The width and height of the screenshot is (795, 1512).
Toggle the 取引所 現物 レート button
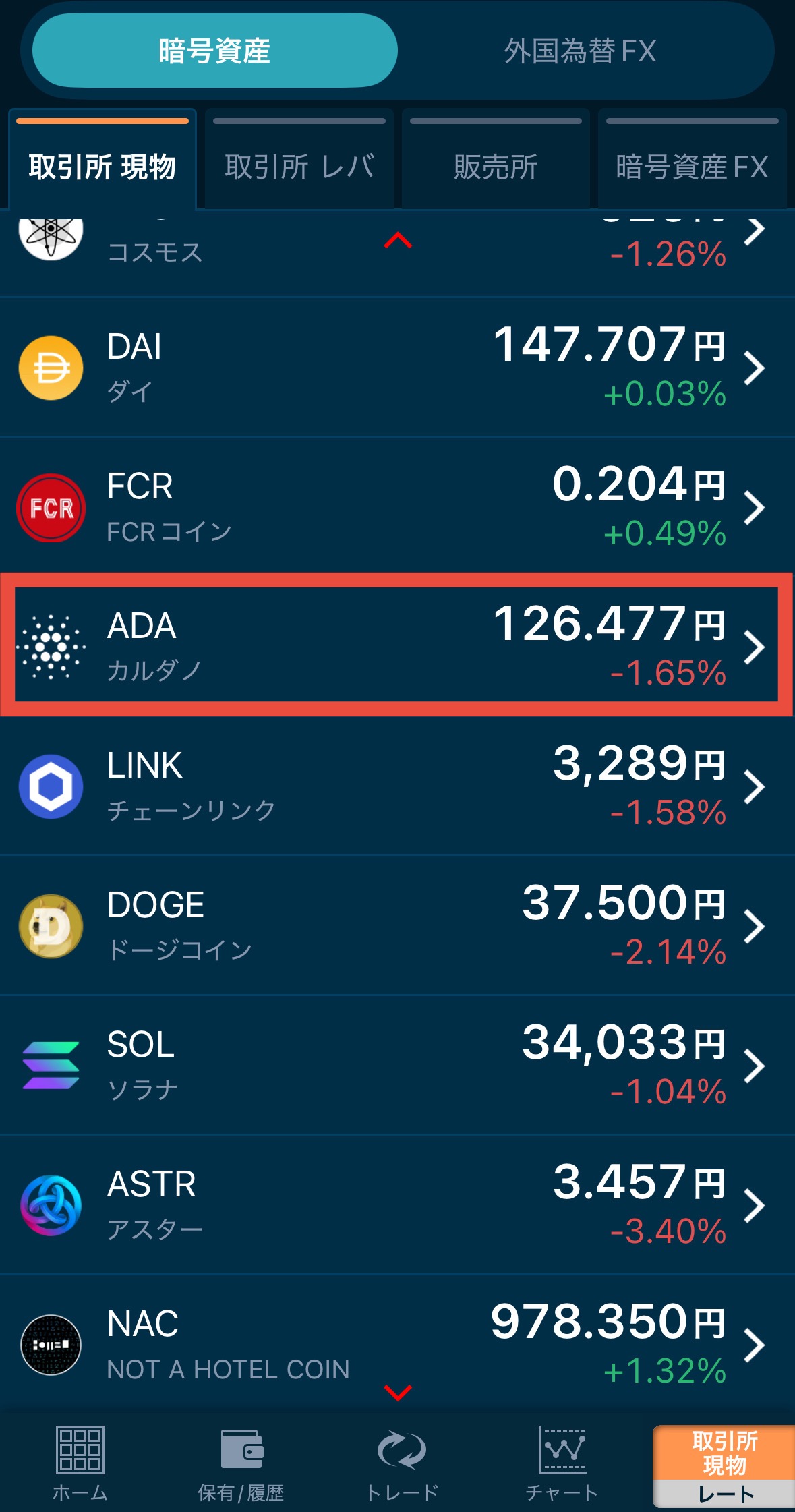click(x=724, y=1465)
